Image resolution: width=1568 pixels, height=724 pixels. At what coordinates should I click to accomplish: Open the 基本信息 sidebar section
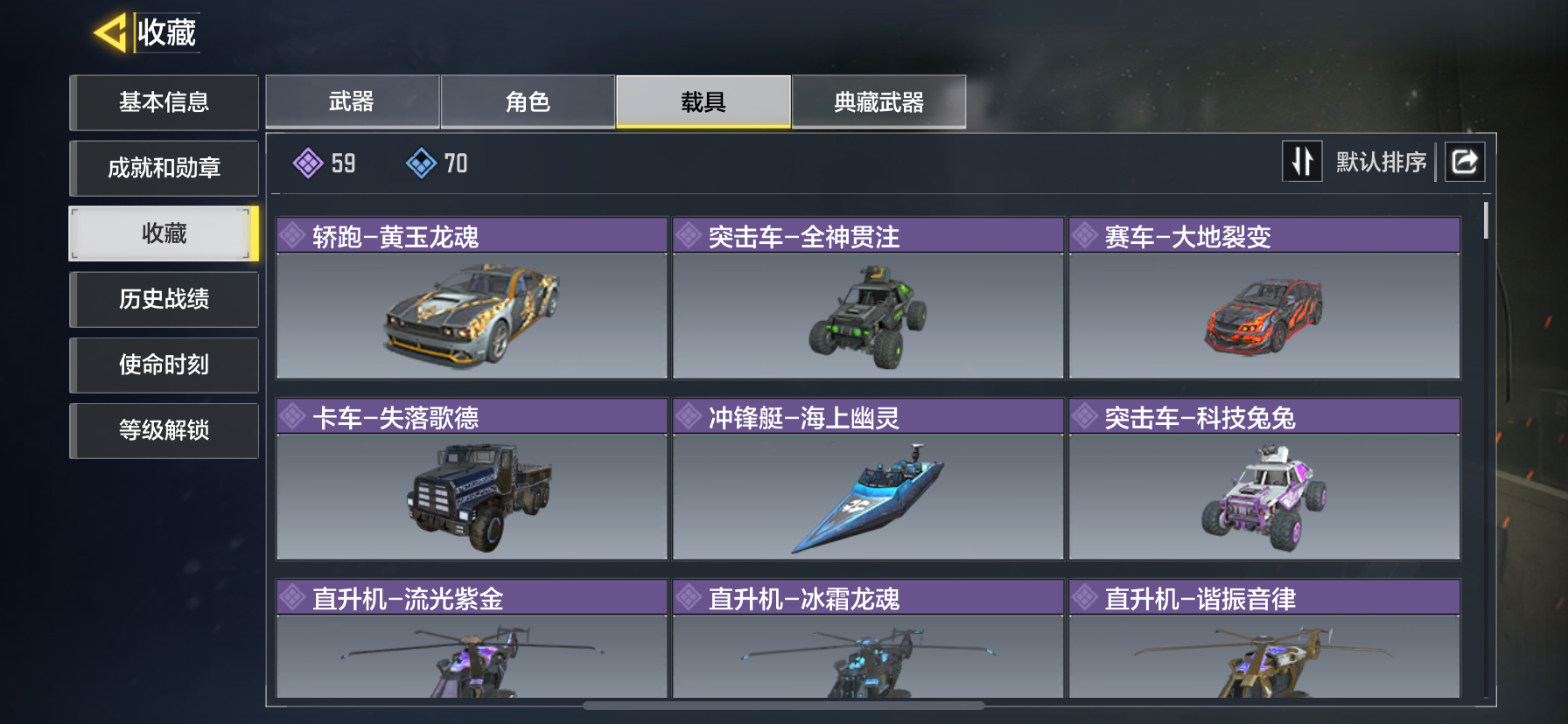(x=164, y=102)
